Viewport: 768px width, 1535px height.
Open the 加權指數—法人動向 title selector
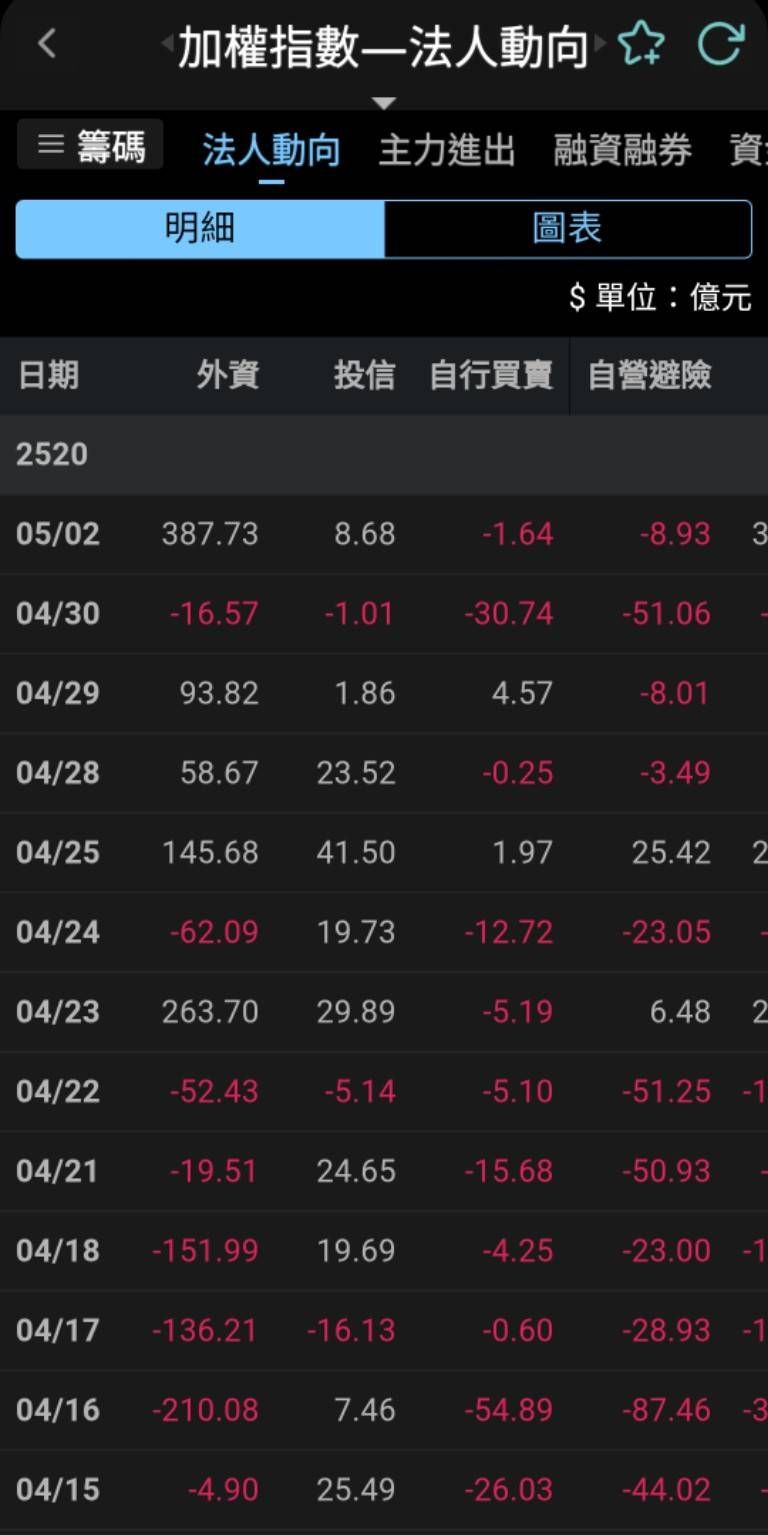tap(383, 47)
